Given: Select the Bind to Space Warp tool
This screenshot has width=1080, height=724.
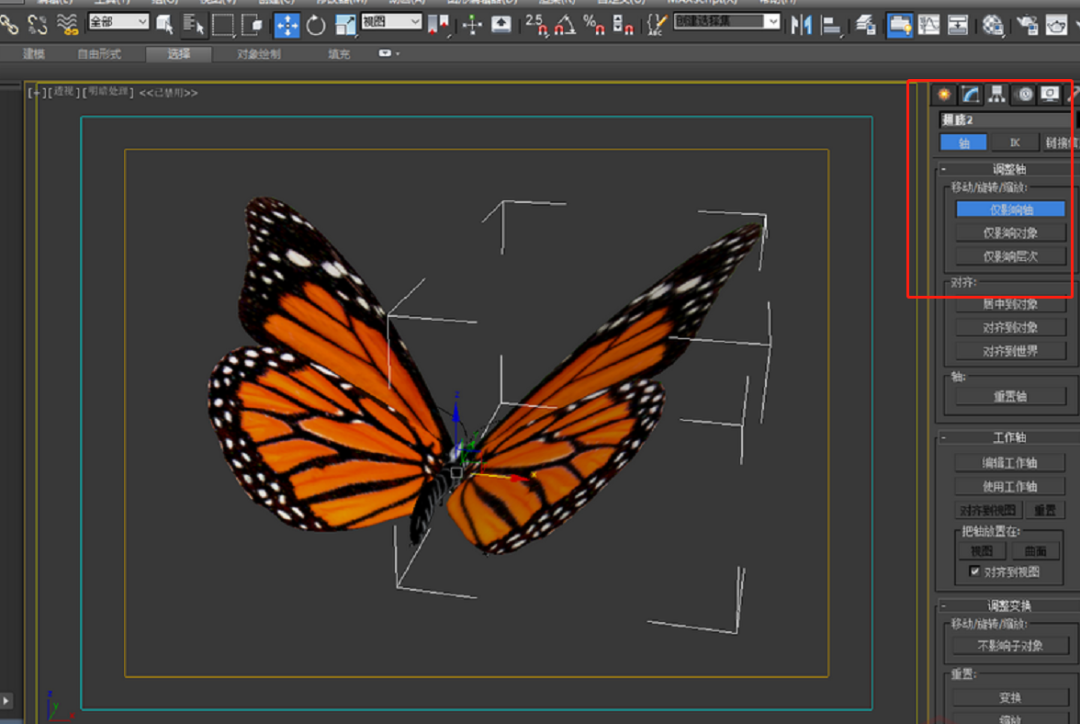Looking at the screenshot, I should click(68, 25).
